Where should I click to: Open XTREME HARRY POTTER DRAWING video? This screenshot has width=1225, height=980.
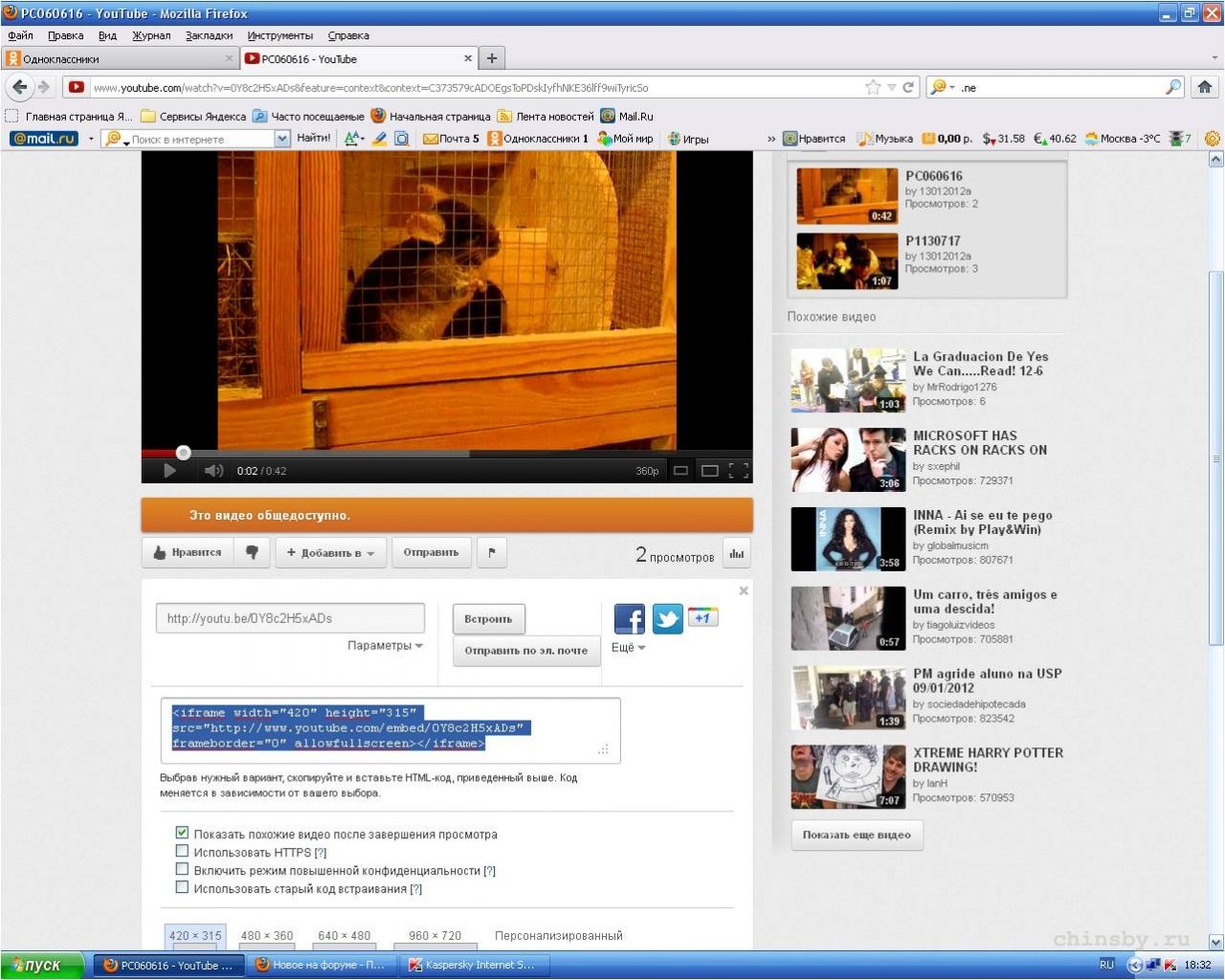click(x=848, y=776)
